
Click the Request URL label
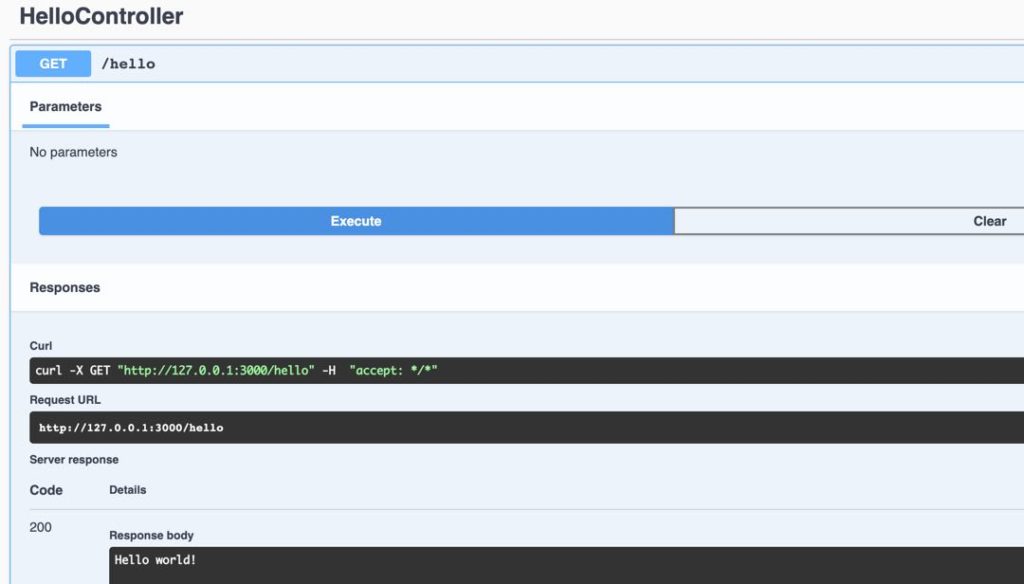click(x=65, y=400)
